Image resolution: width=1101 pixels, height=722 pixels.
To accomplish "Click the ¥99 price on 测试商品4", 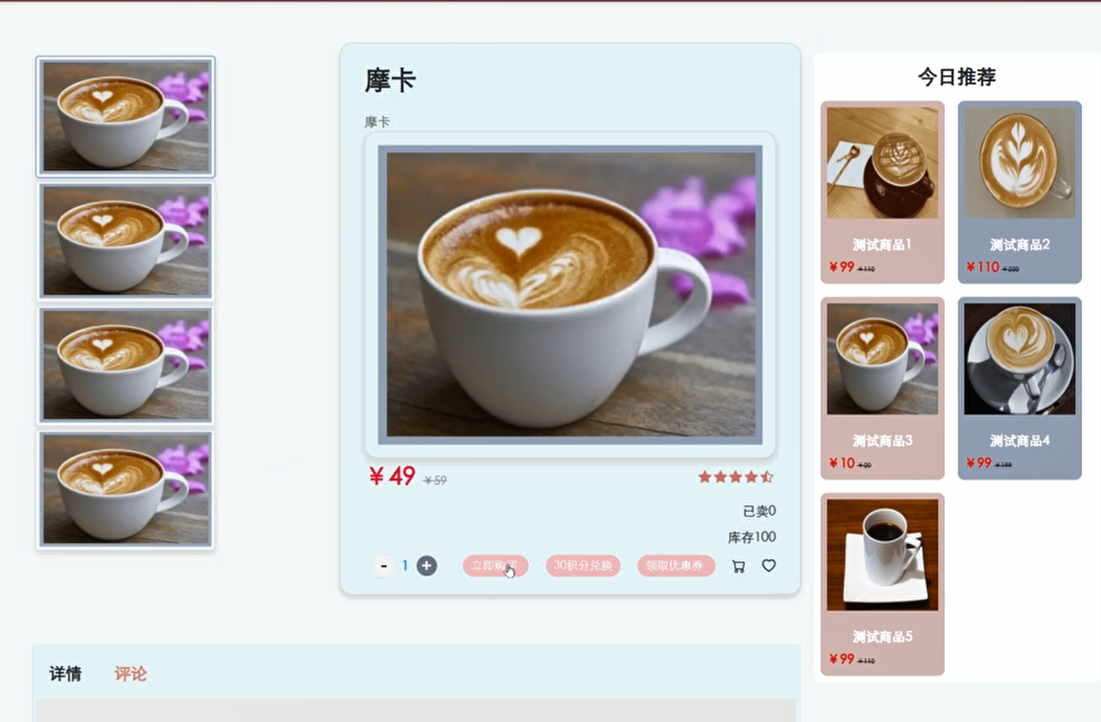I will [979, 463].
